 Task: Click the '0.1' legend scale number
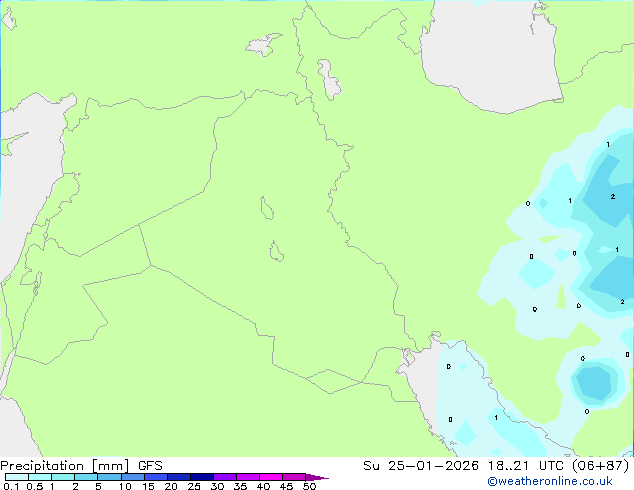11,486
